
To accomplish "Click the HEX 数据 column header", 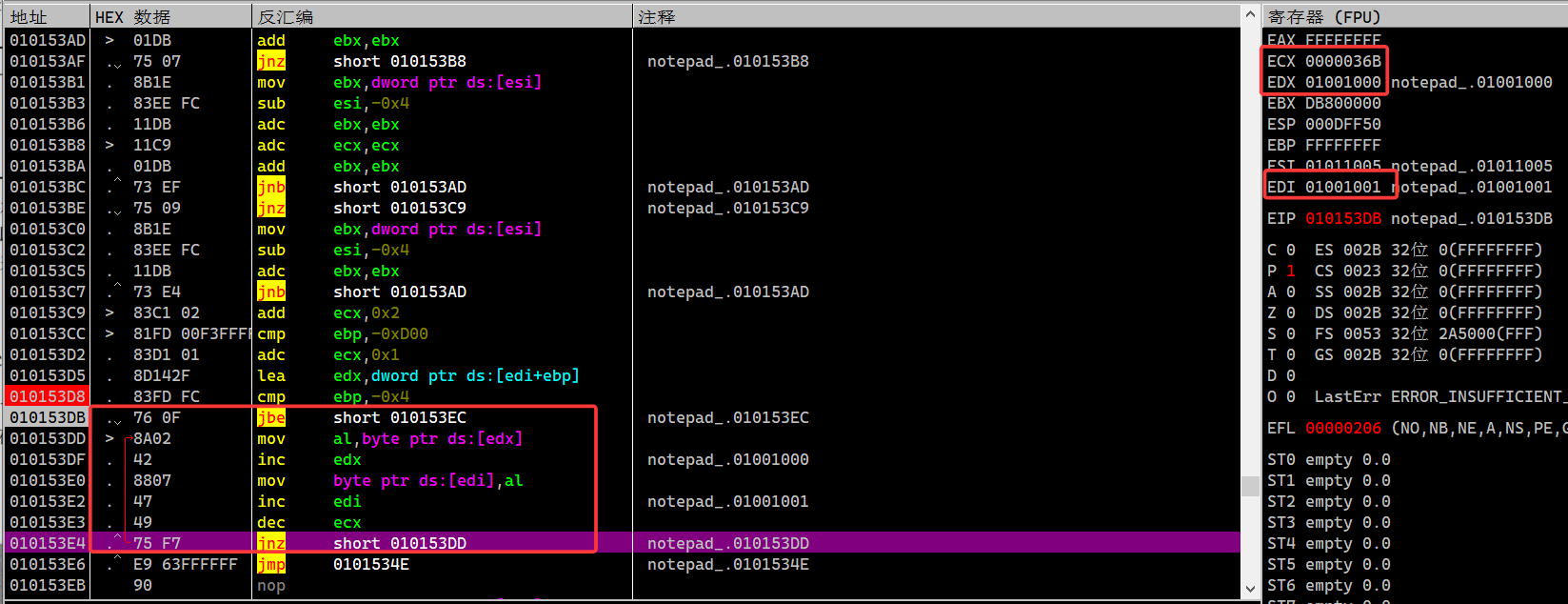I will click(x=133, y=17).
